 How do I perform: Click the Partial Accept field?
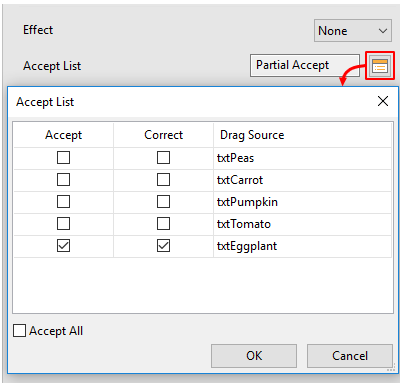[x=305, y=65]
